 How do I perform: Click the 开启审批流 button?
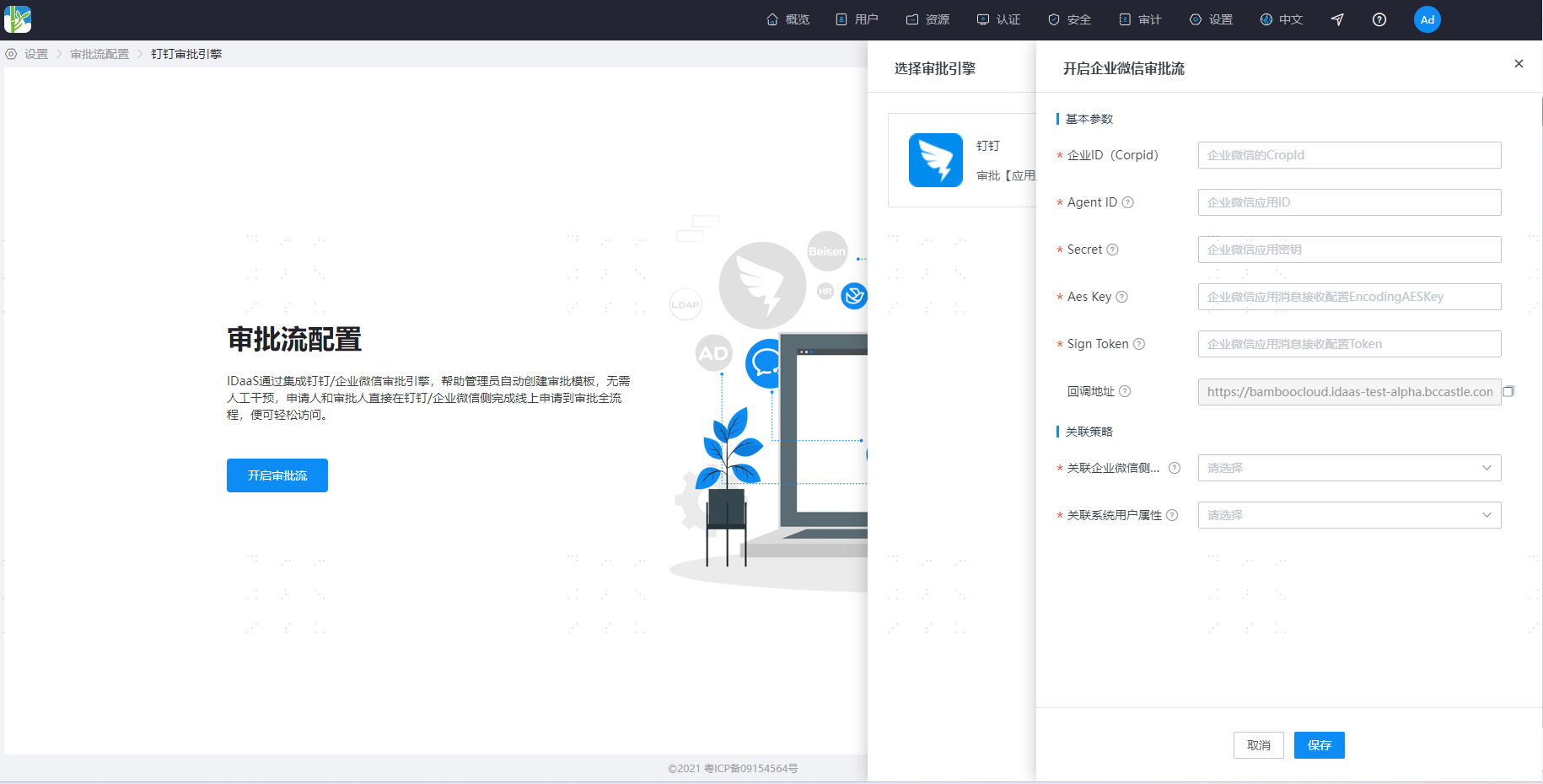[x=277, y=475]
